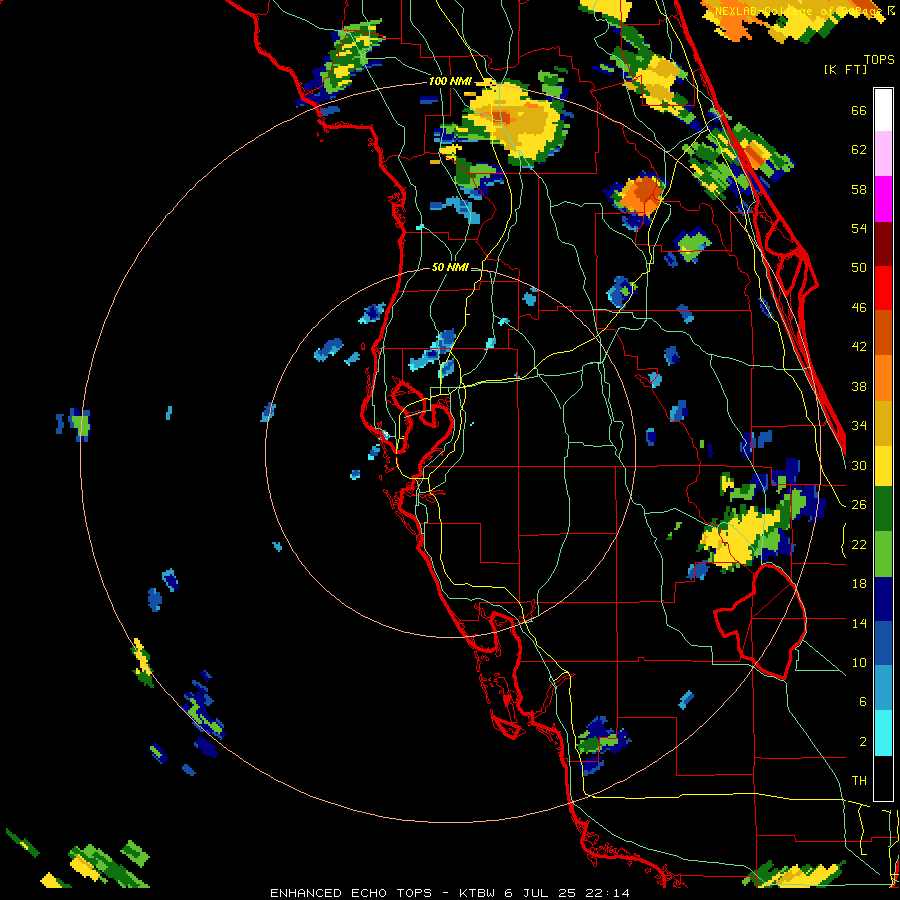Click the '100 NMI' range ring label
Viewport: 900px width, 900px height.
[x=450, y=81]
